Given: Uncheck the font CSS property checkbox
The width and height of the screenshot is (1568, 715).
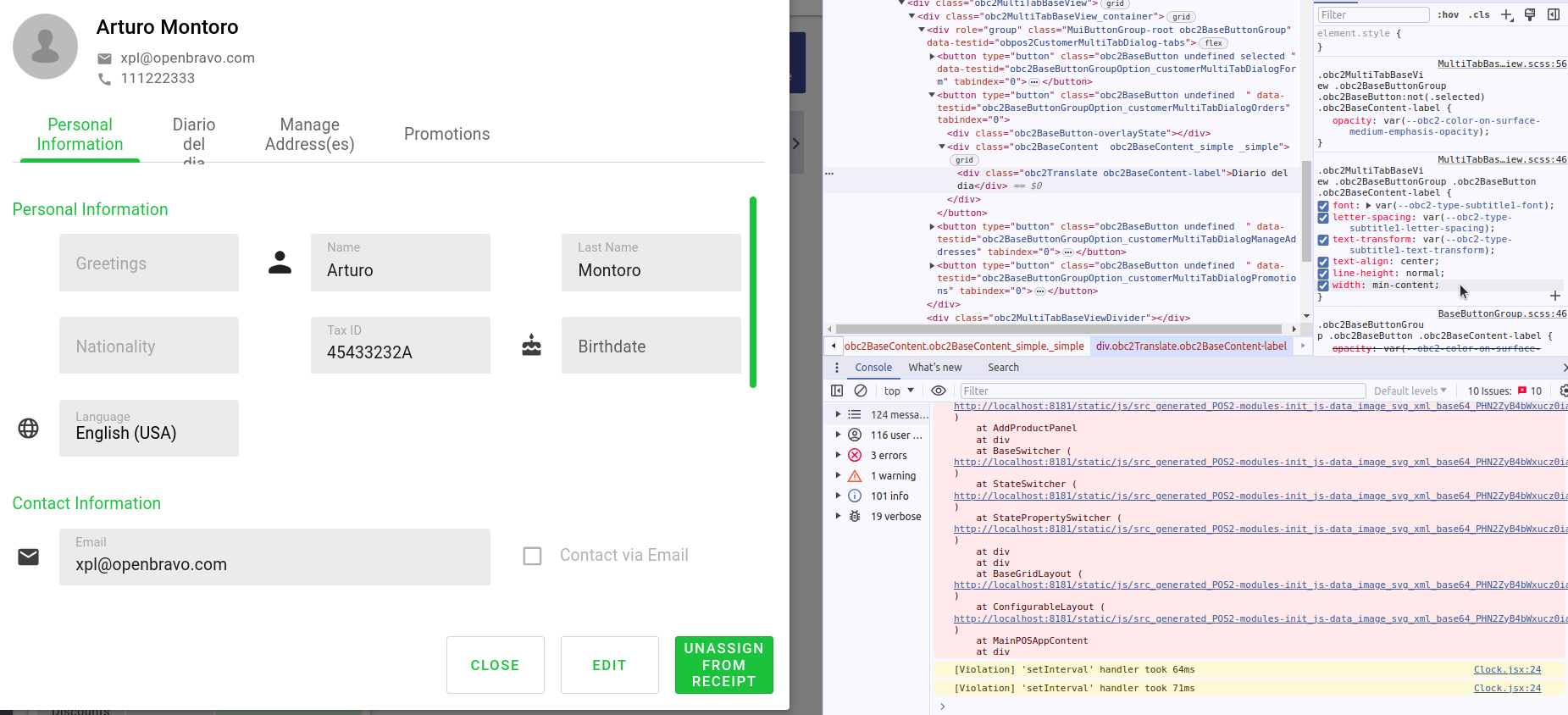Looking at the screenshot, I should [1323, 206].
